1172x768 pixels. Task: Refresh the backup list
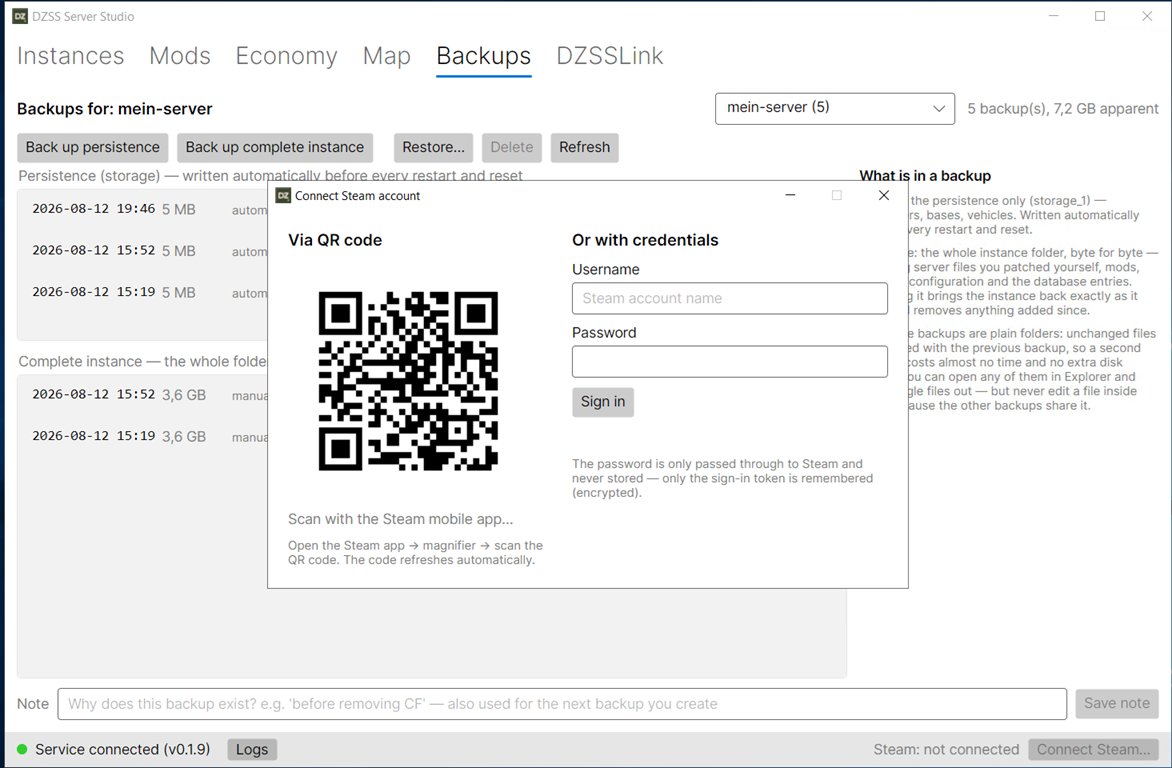[x=585, y=147]
